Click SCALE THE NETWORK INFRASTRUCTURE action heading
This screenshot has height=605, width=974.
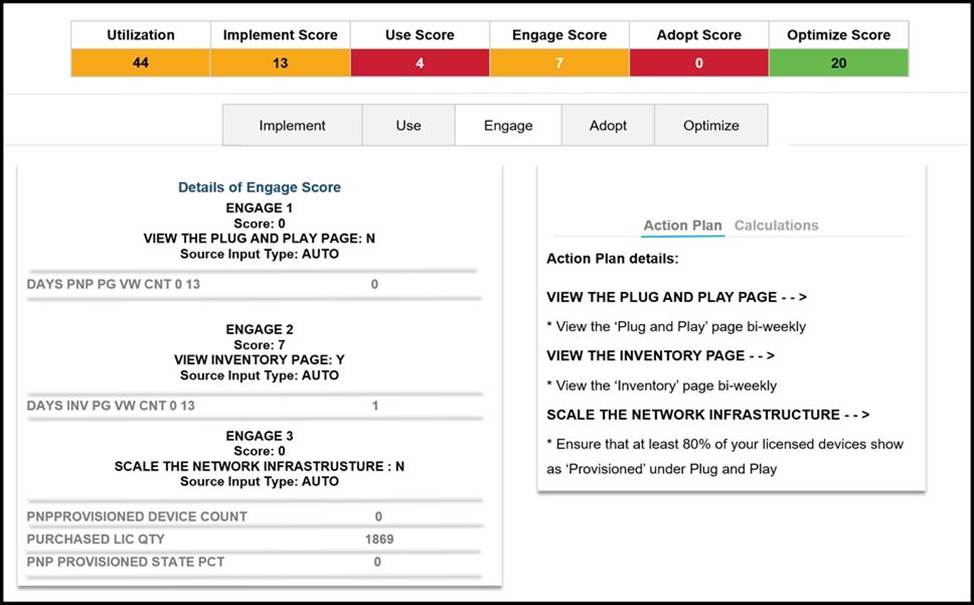click(x=707, y=414)
